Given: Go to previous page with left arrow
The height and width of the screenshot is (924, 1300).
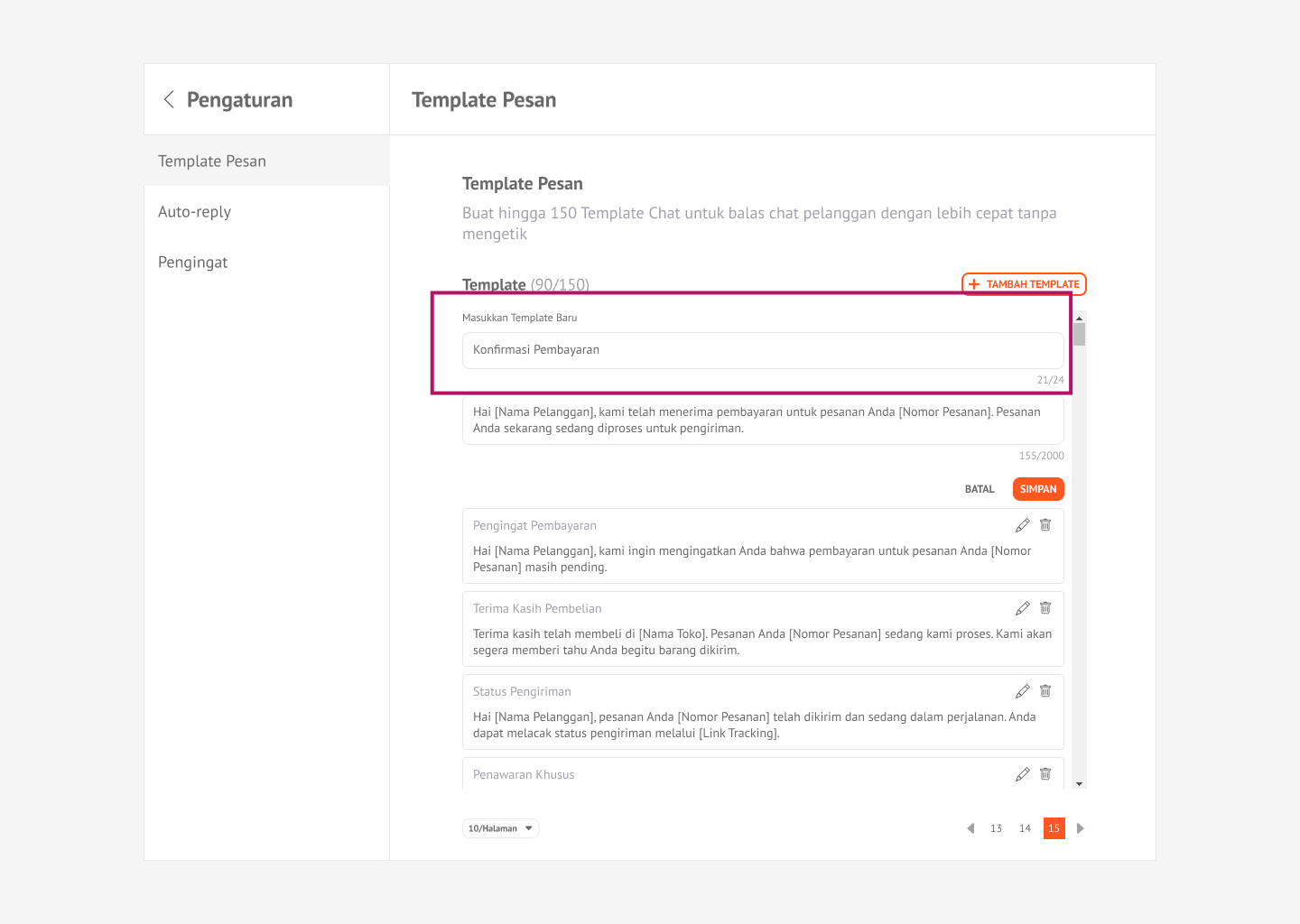Looking at the screenshot, I should pos(970,828).
